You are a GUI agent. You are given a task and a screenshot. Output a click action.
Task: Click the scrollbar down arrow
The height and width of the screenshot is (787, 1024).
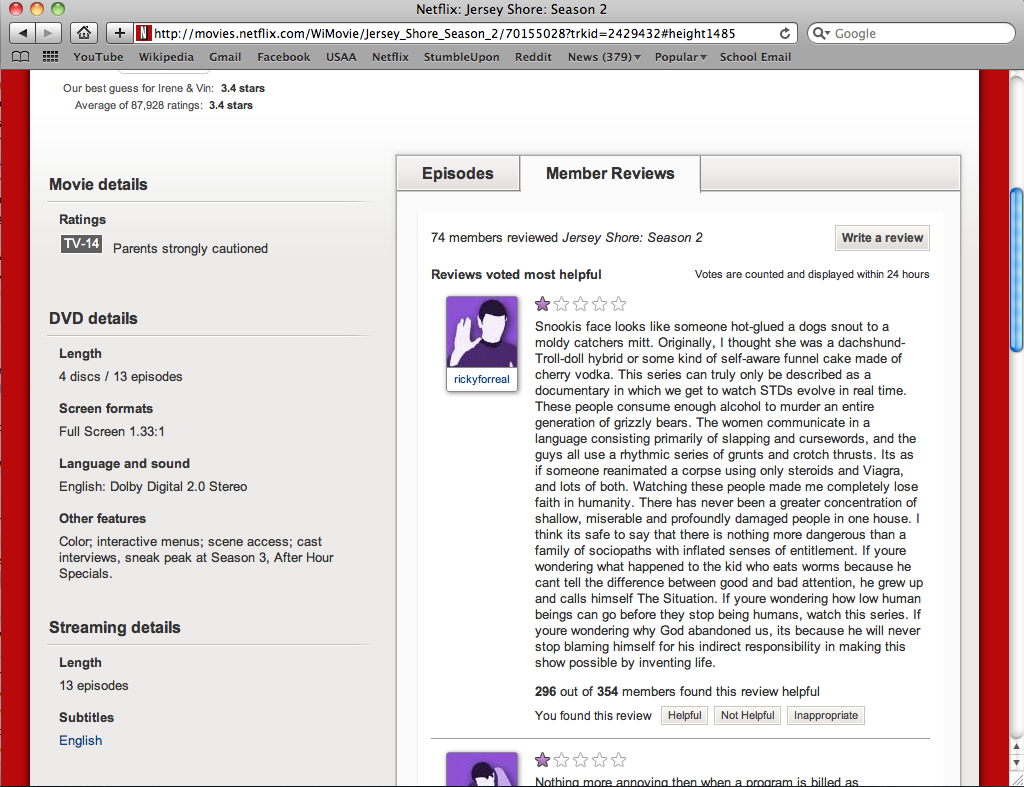coord(1016,762)
